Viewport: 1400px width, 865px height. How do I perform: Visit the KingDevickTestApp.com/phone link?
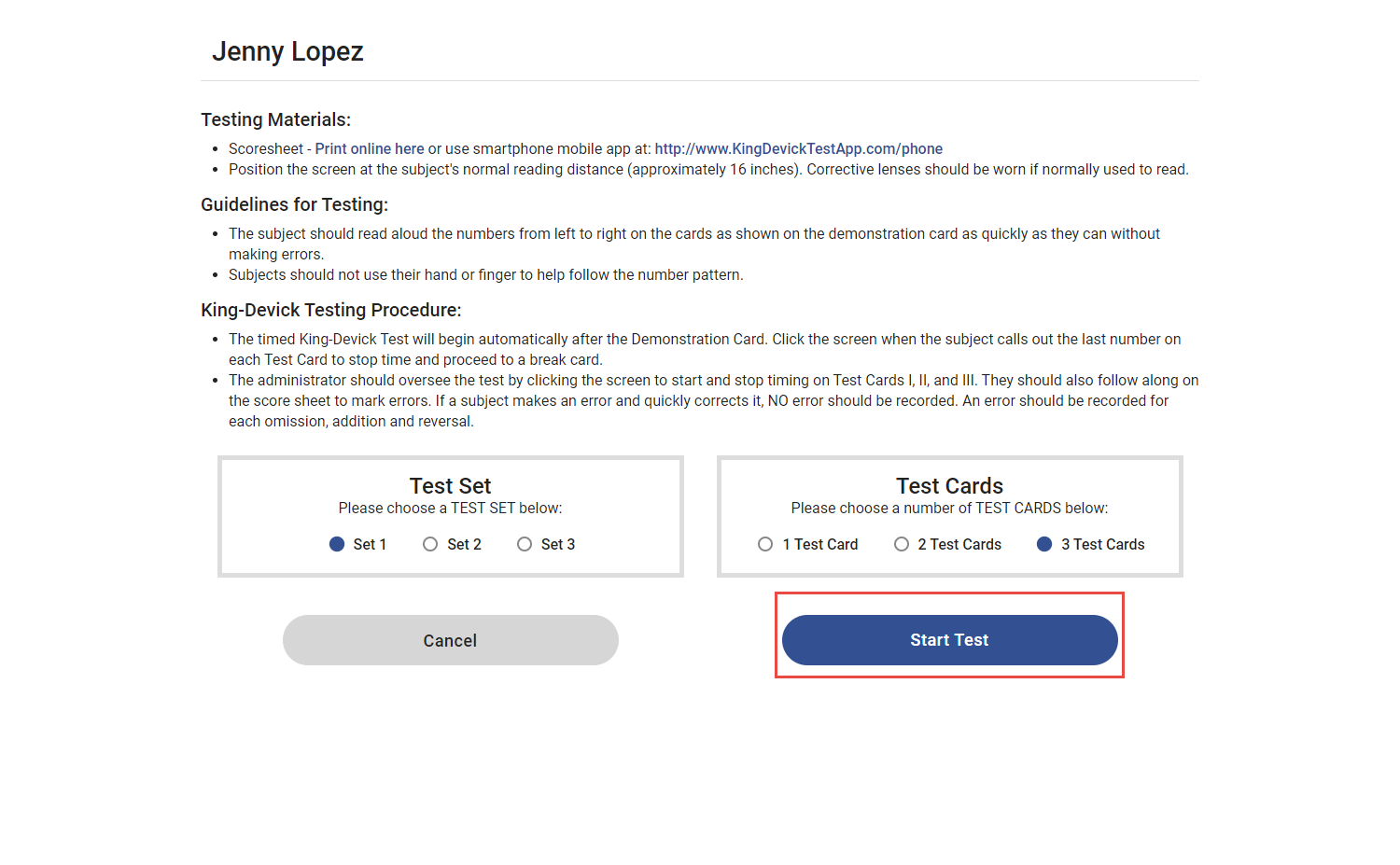click(799, 148)
